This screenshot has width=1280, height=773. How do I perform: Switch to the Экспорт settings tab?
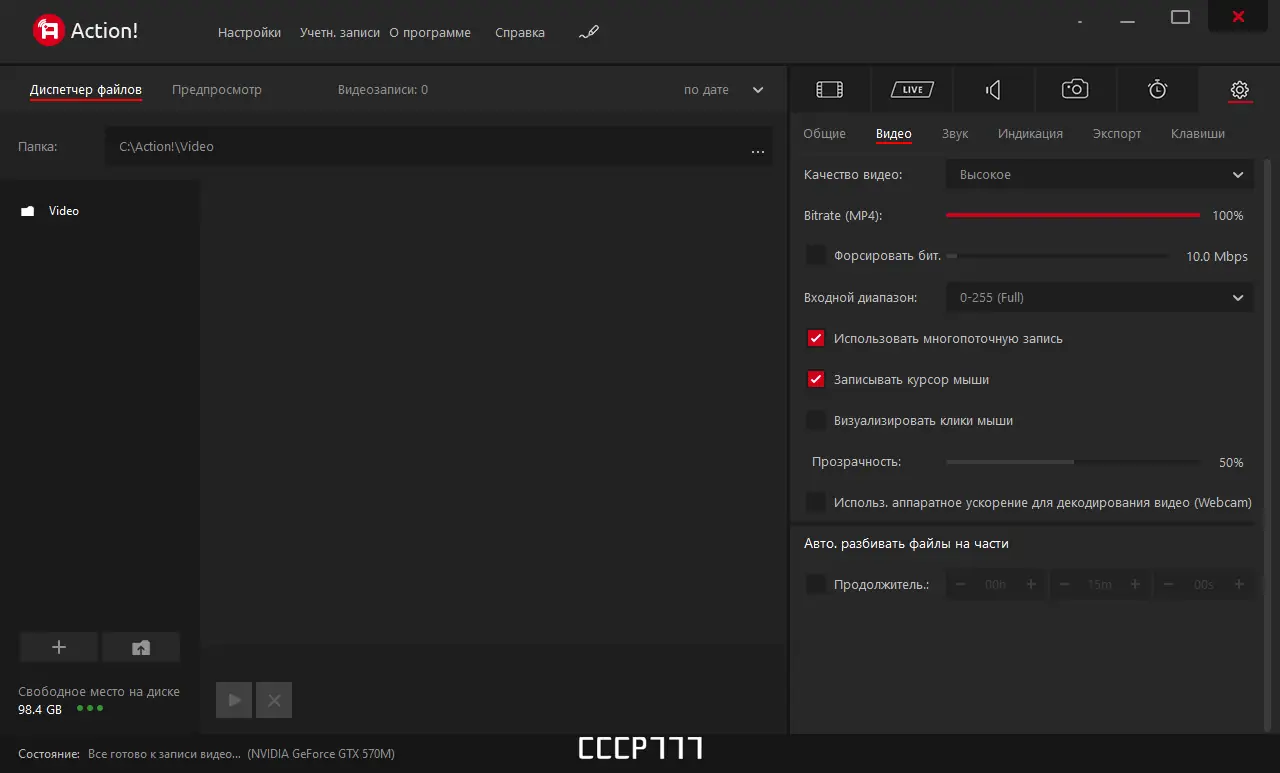pos(1117,133)
